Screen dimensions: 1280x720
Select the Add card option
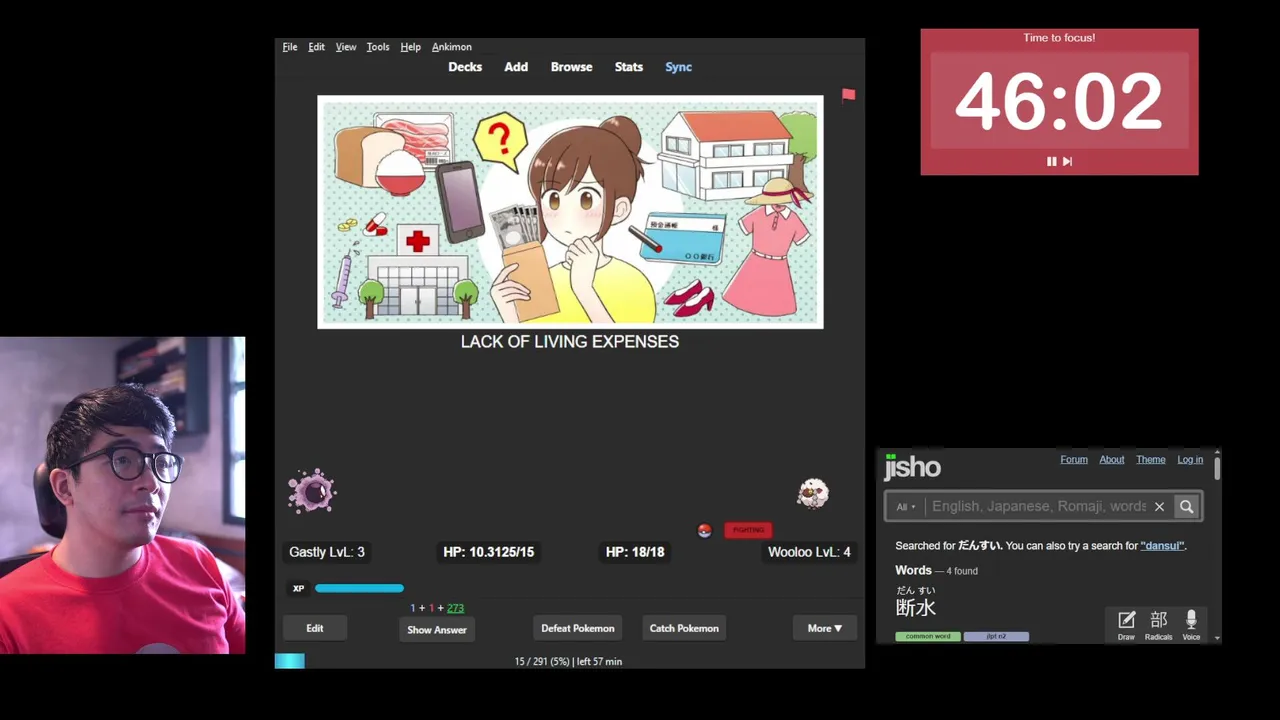[x=516, y=67]
